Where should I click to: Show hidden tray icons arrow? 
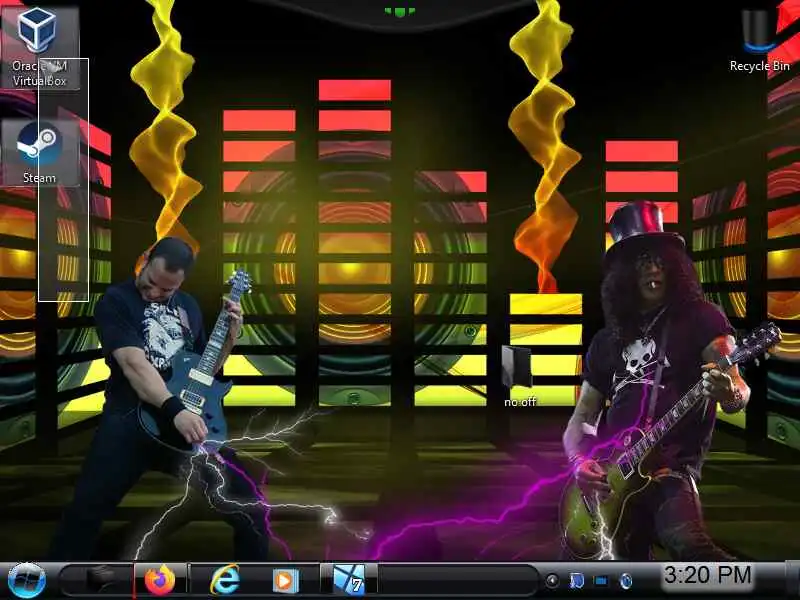pyautogui.click(x=552, y=581)
